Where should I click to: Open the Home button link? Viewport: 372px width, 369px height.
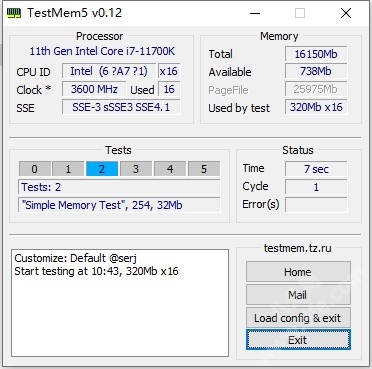tap(298, 272)
